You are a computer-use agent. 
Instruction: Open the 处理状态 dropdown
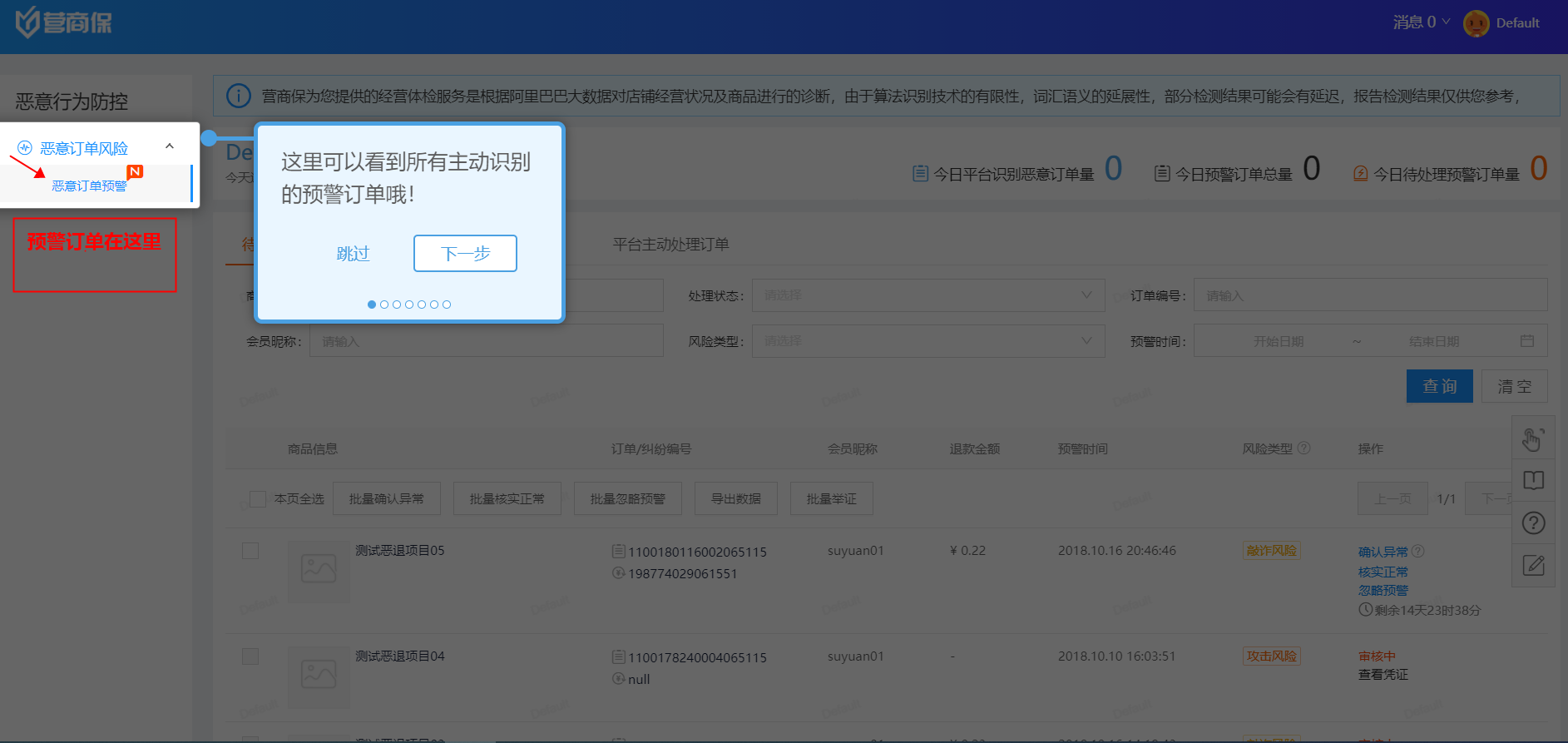coord(927,295)
